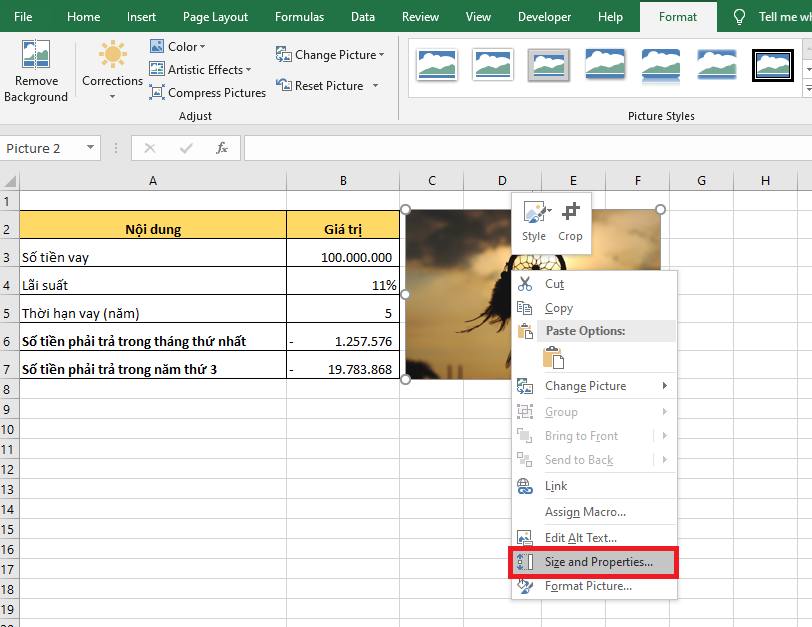This screenshot has width=812, height=627.
Task: Click the Insert Function fx icon
Action: point(222,148)
